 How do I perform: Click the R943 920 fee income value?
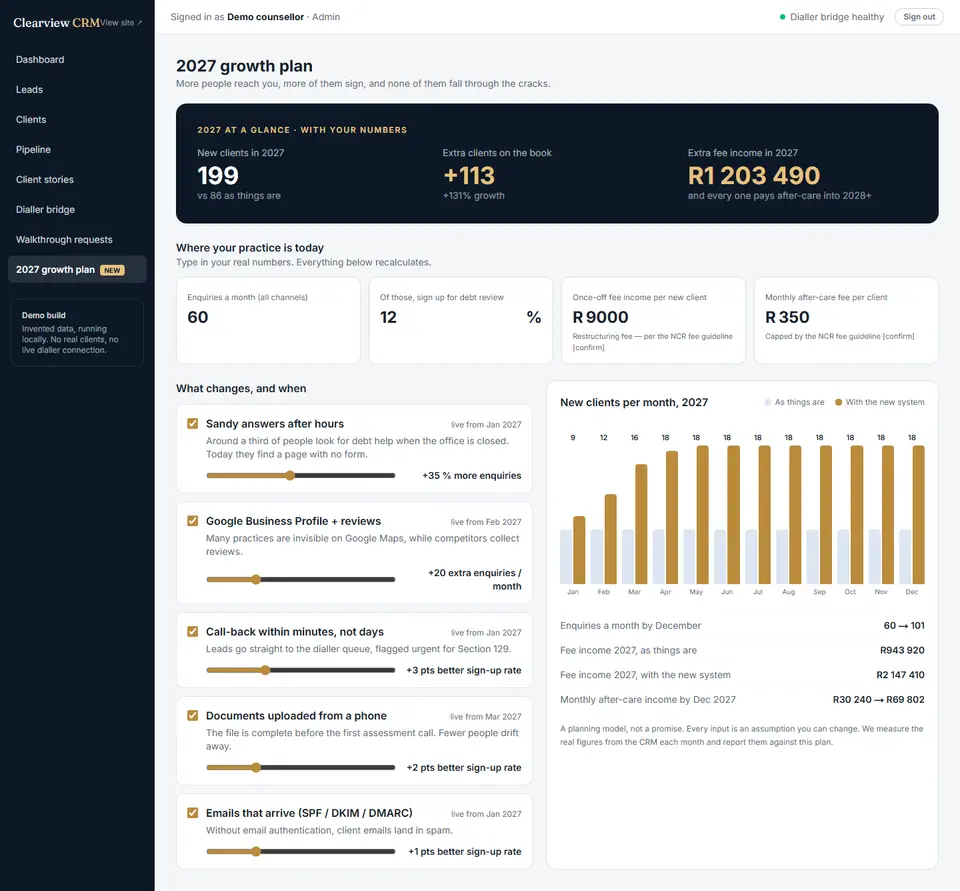click(x=902, y=650)
